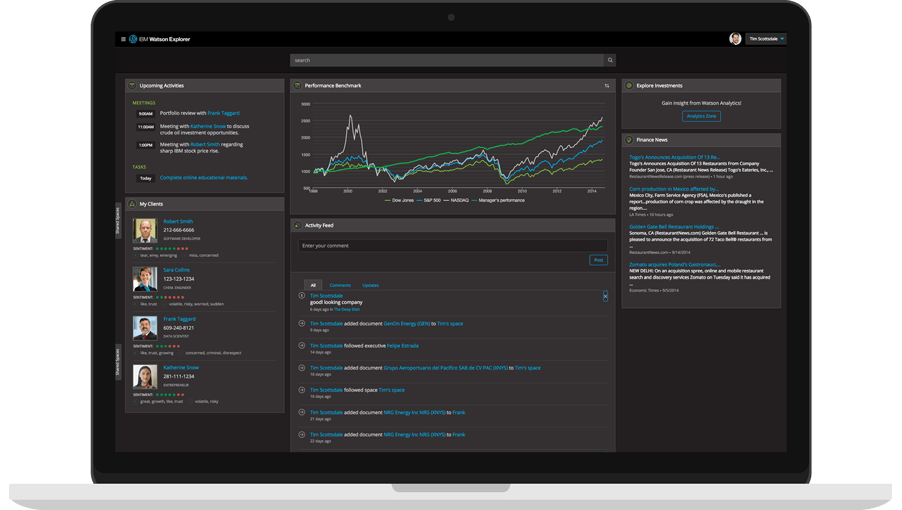Open the Analytics Zone button

click(701, 116)
